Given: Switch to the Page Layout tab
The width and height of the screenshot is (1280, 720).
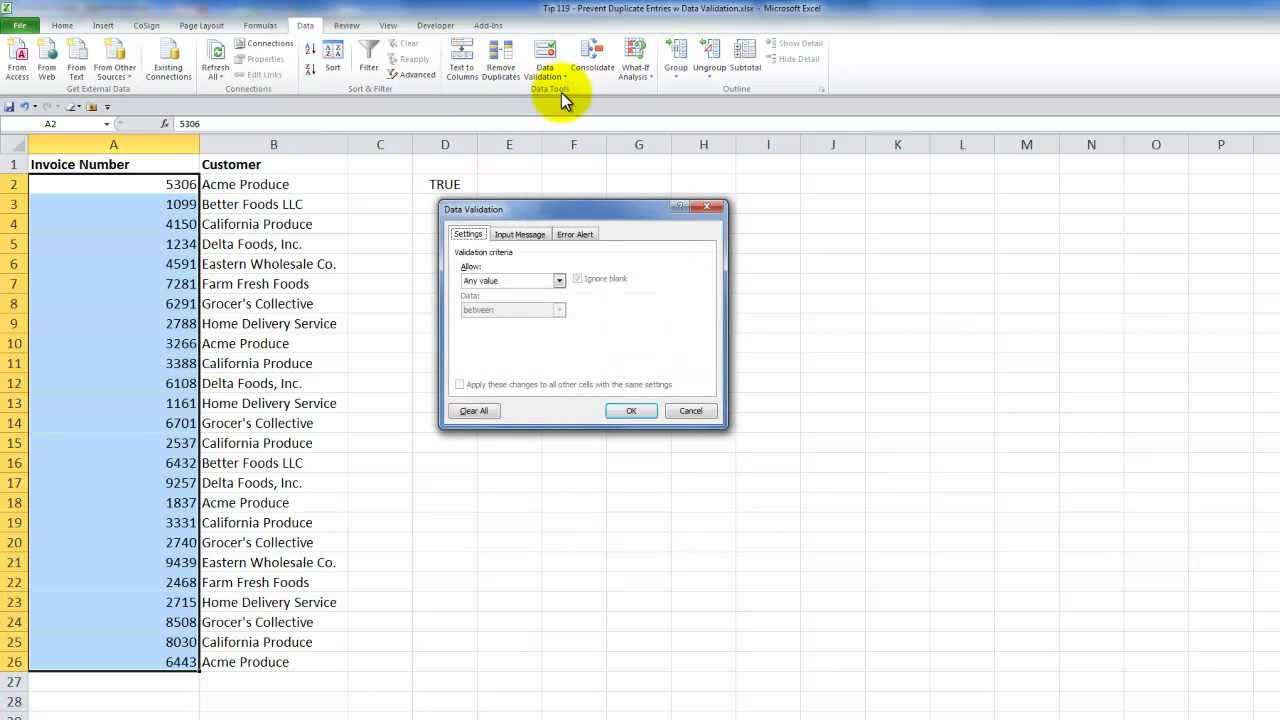Looking at the screenshot, I should point(201,25).
